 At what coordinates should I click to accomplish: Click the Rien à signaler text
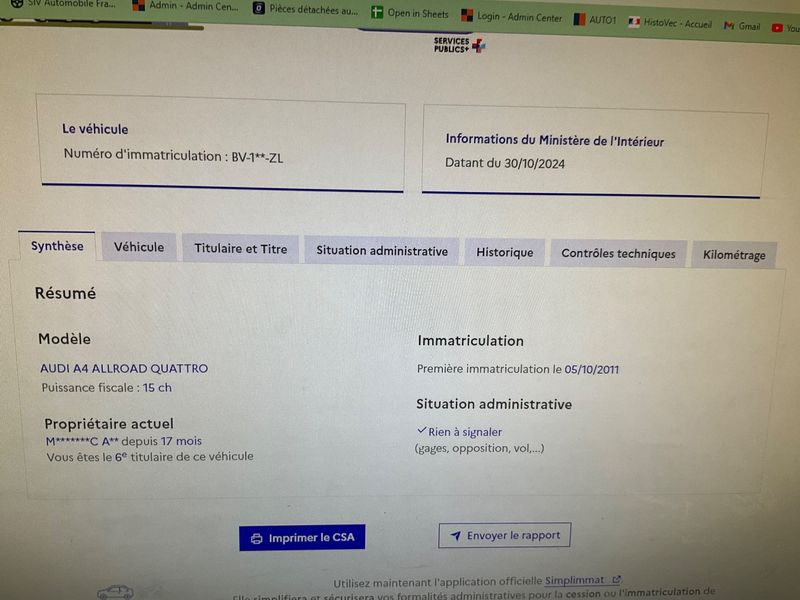(x=465, y=432)
